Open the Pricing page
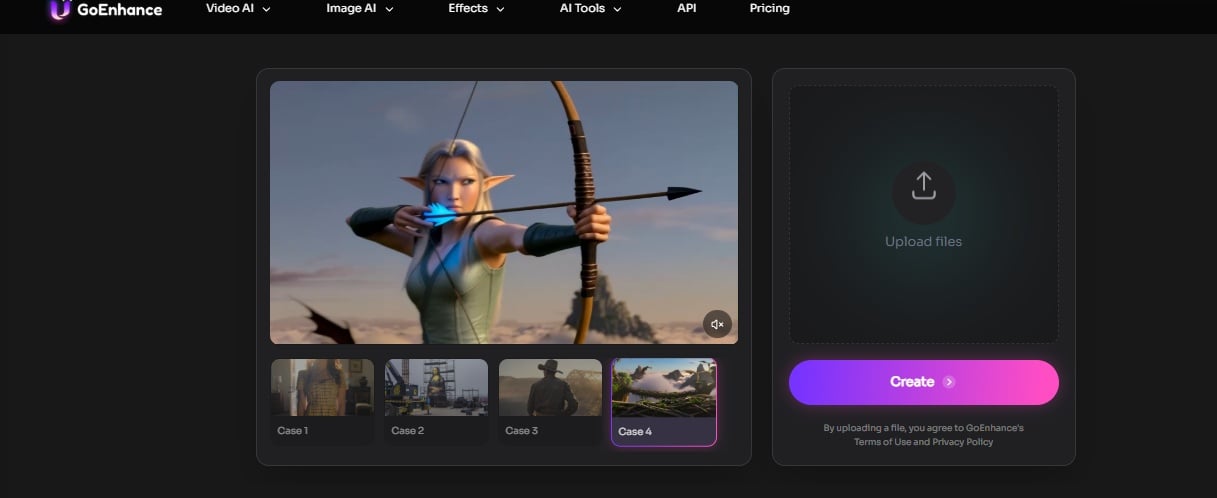Viewport: 1217px width, 498px height. 769,8
